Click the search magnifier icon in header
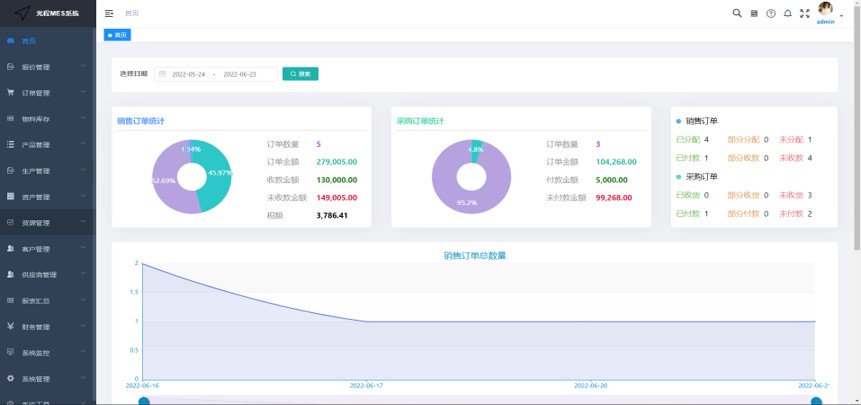861x405 pixels. pyautogui.click(x=737, y=13)
